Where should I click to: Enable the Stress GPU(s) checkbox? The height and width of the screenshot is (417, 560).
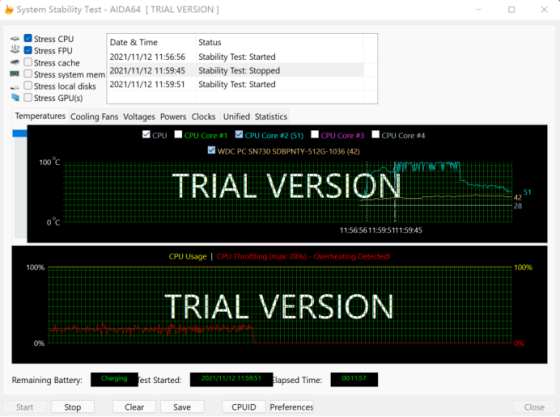(x=28, y=97)
